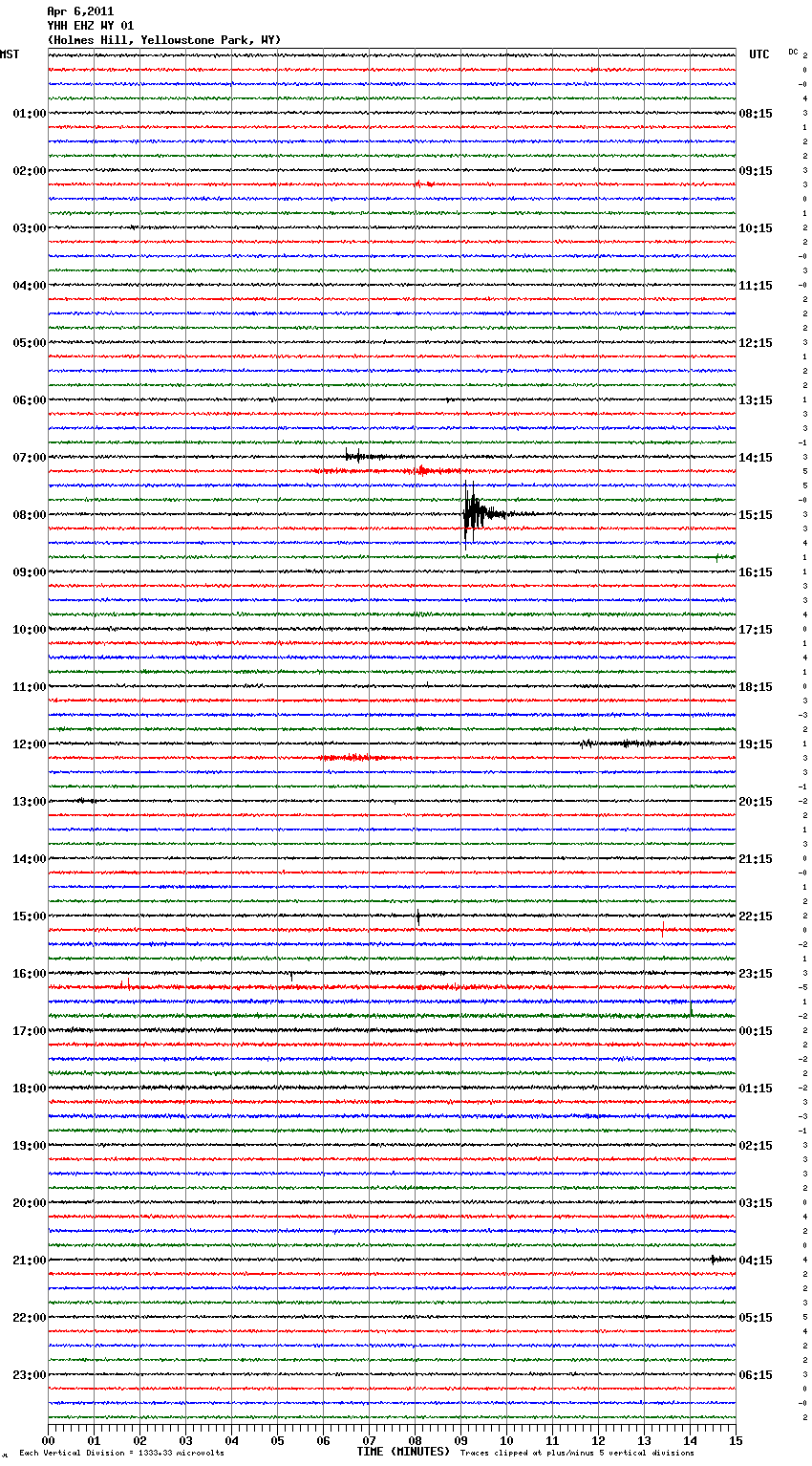Click the 01:15 UTC time label
Image resolution: width=812 pixels, height=1466 pixels.
(x=756, y=1089)
